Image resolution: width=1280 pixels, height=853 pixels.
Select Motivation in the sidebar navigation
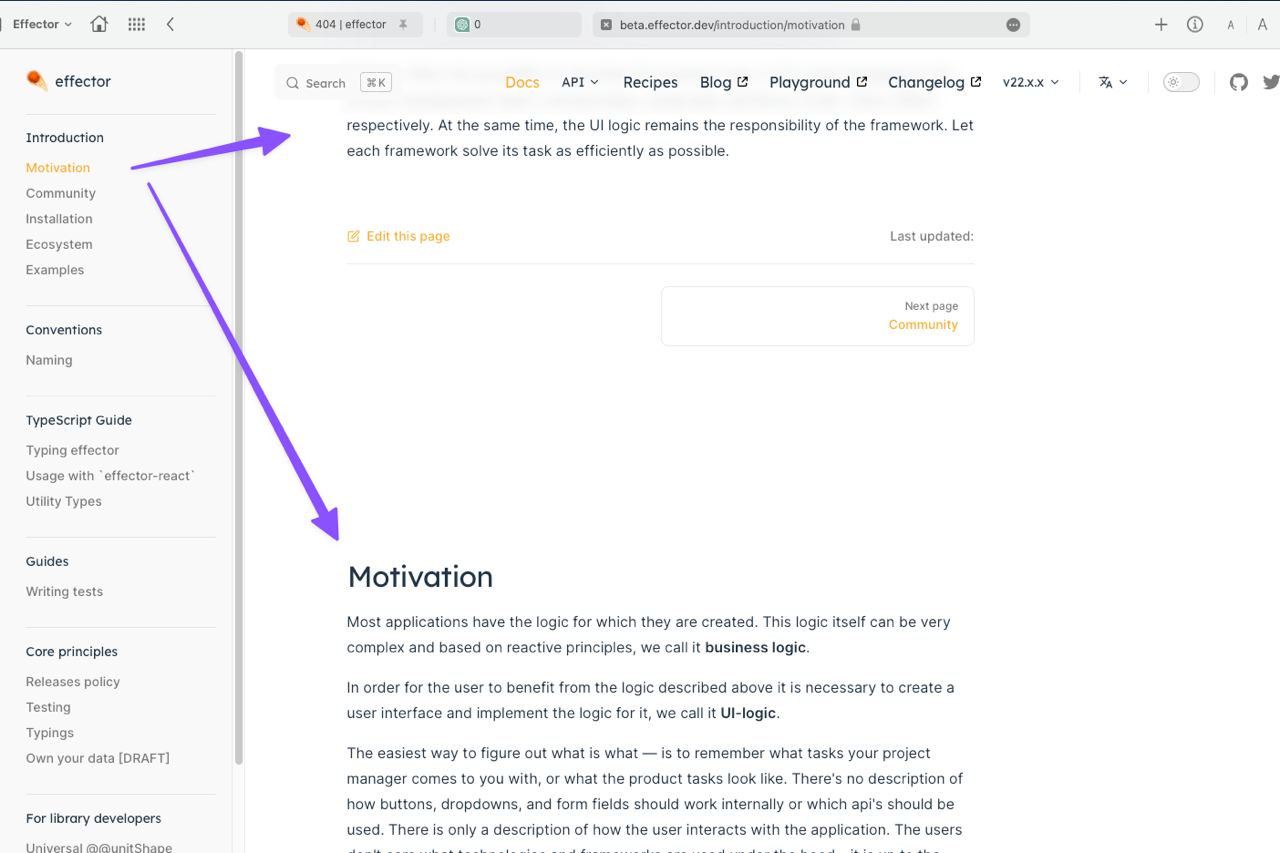click(57, 167)
